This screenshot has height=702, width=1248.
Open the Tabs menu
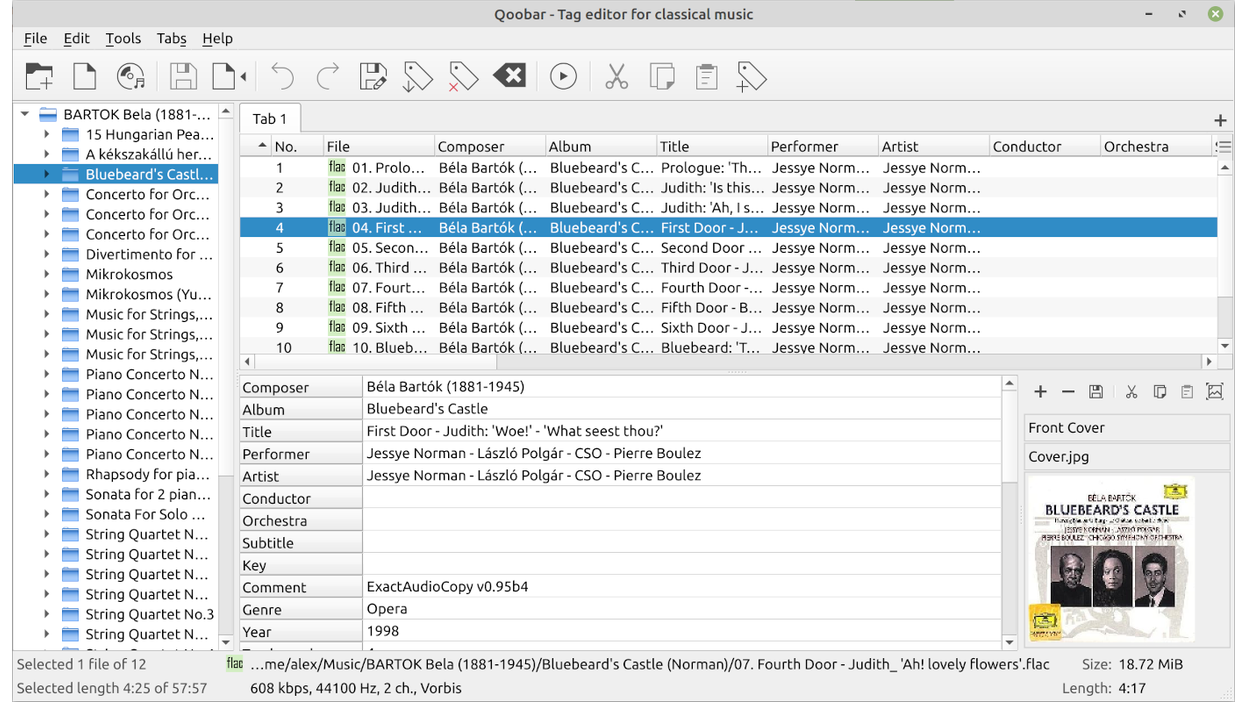[171, 38]
